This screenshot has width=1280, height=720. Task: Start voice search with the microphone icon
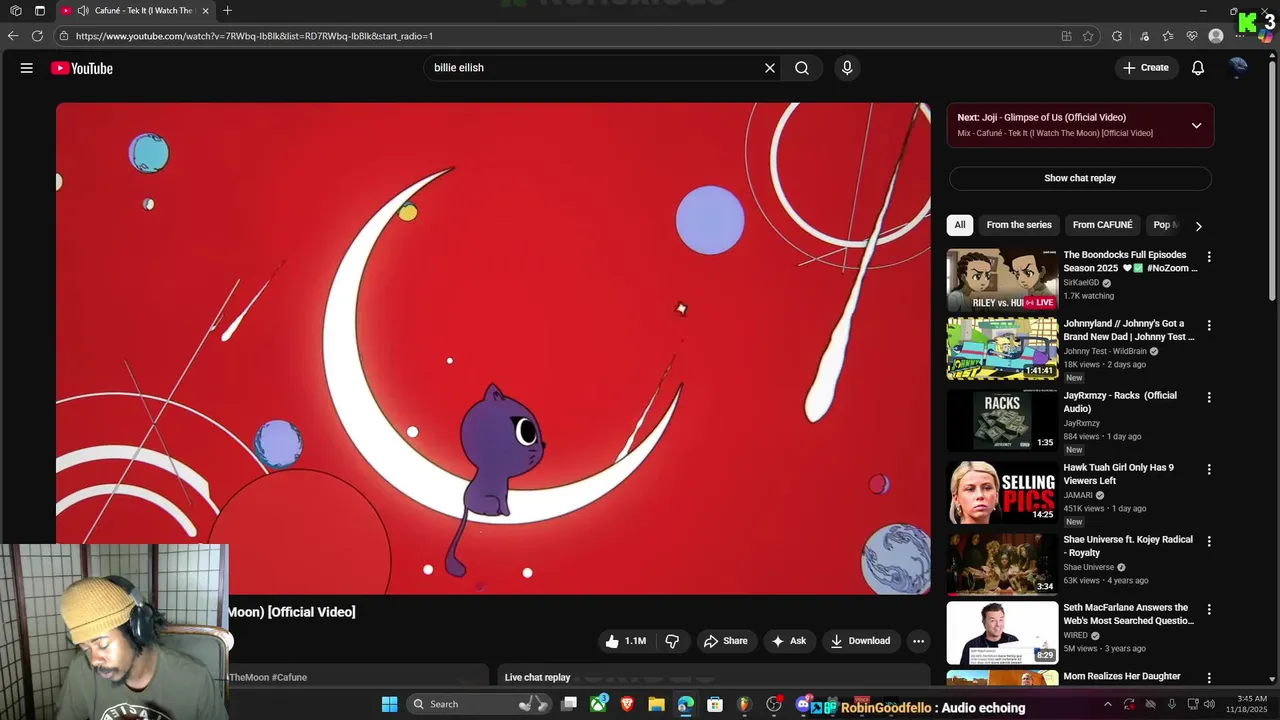[847, 68]
